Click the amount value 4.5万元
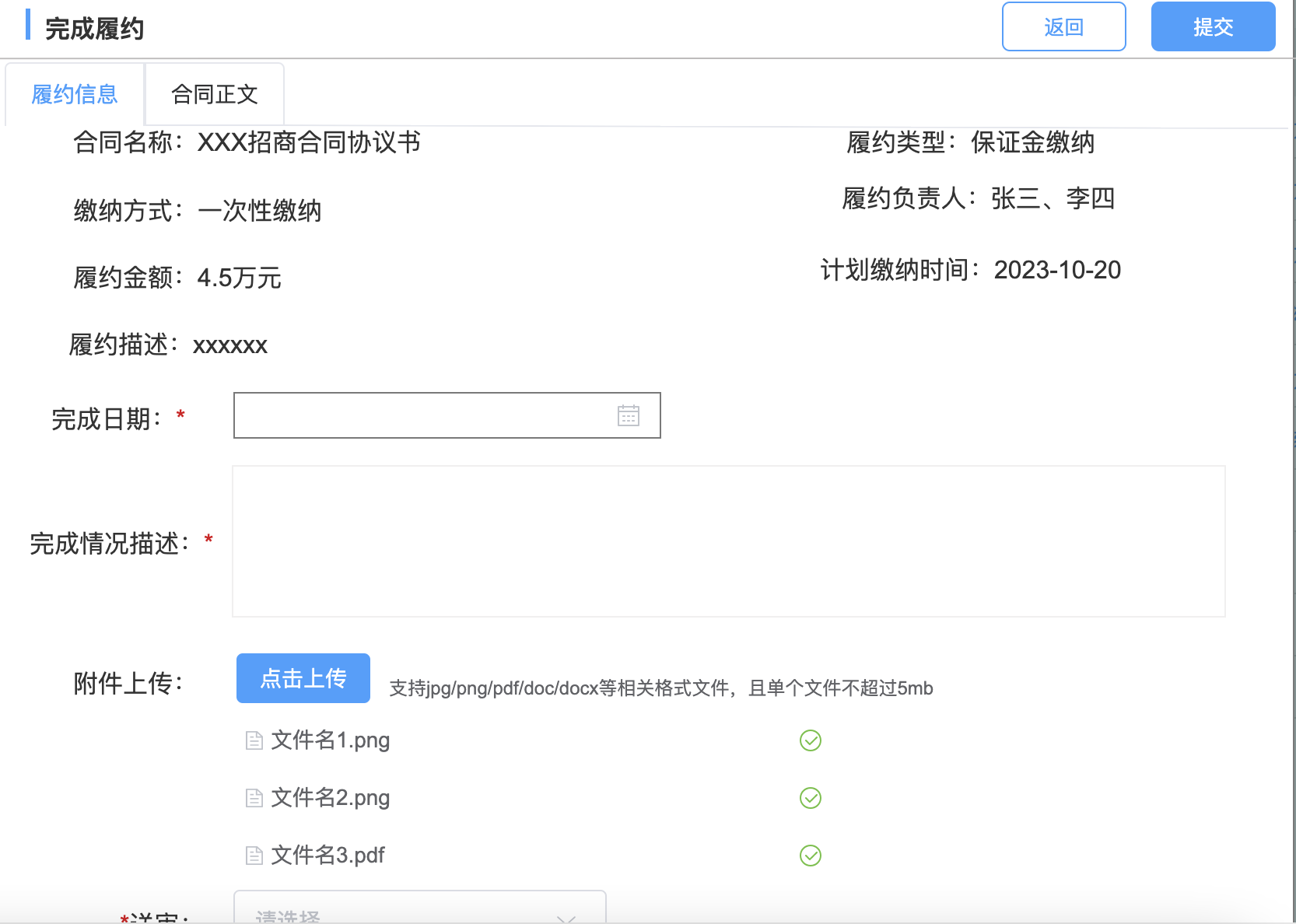The image size is (1296, 924). pyautogui.click(x=240, y=278)
